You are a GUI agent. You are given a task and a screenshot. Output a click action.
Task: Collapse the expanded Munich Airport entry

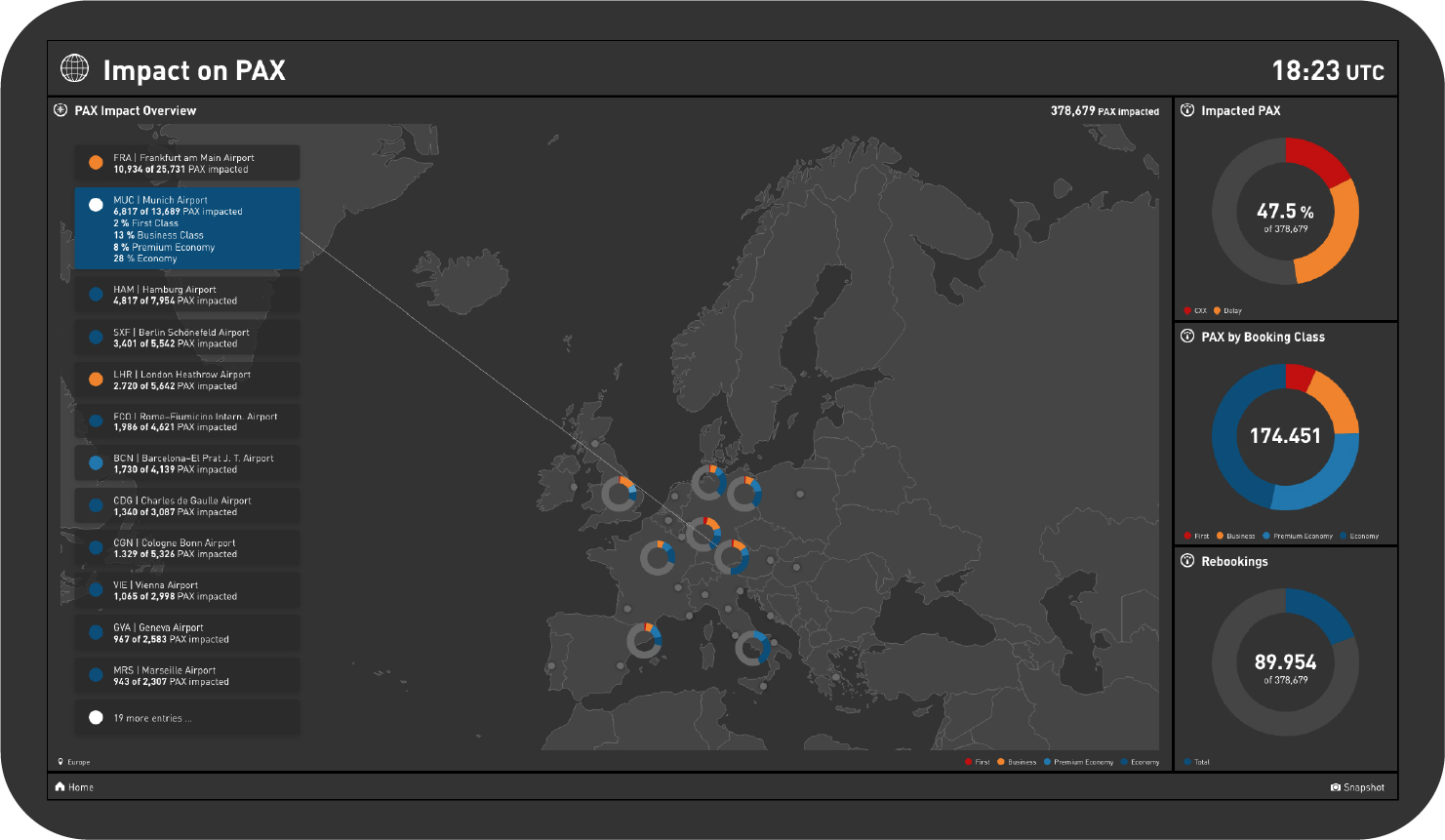pyautogui.click(x=187, y=228)
